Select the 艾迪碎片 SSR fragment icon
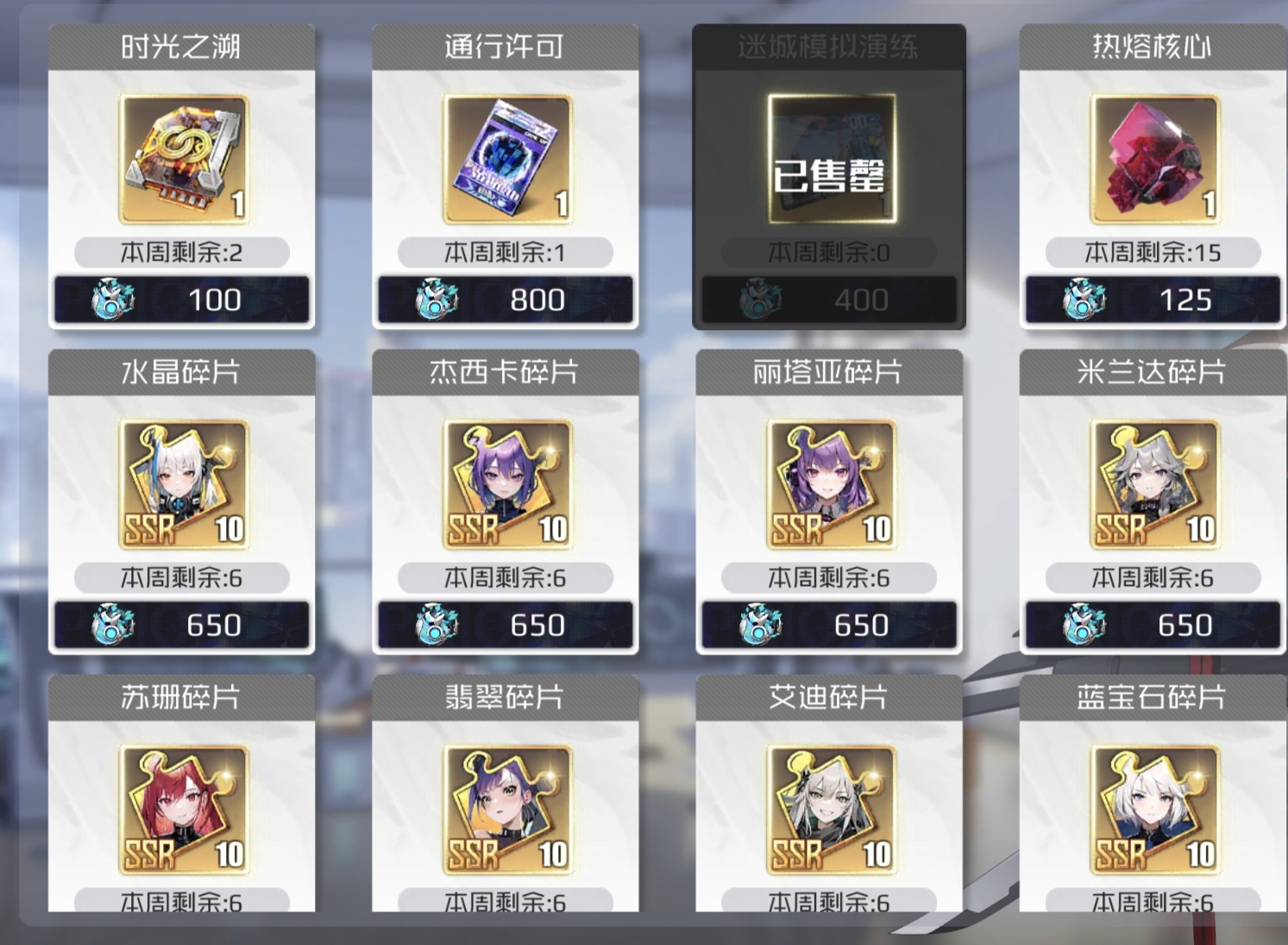The image size is (1288, 945). (x=831, y=810)
